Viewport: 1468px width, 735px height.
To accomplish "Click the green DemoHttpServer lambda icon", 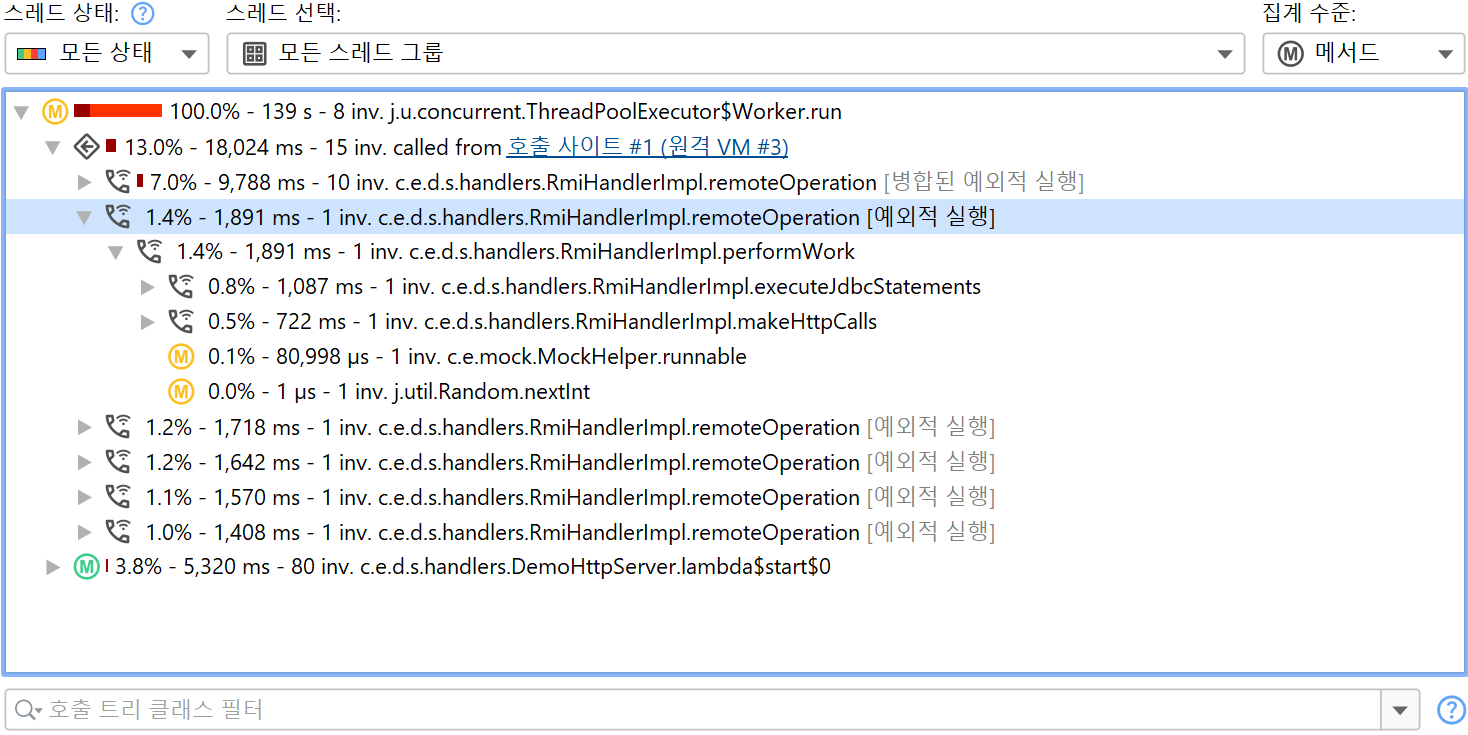I will coord(87,567).
